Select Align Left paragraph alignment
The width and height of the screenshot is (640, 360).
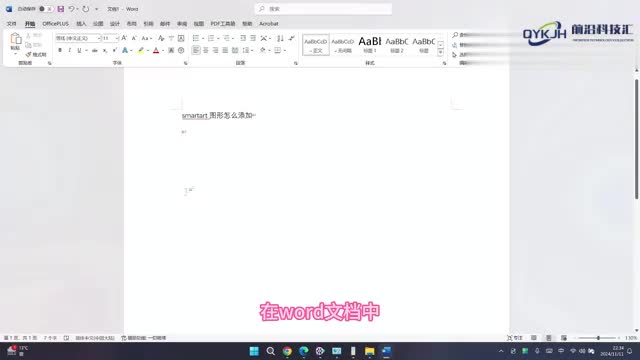(x=196, y=50)
